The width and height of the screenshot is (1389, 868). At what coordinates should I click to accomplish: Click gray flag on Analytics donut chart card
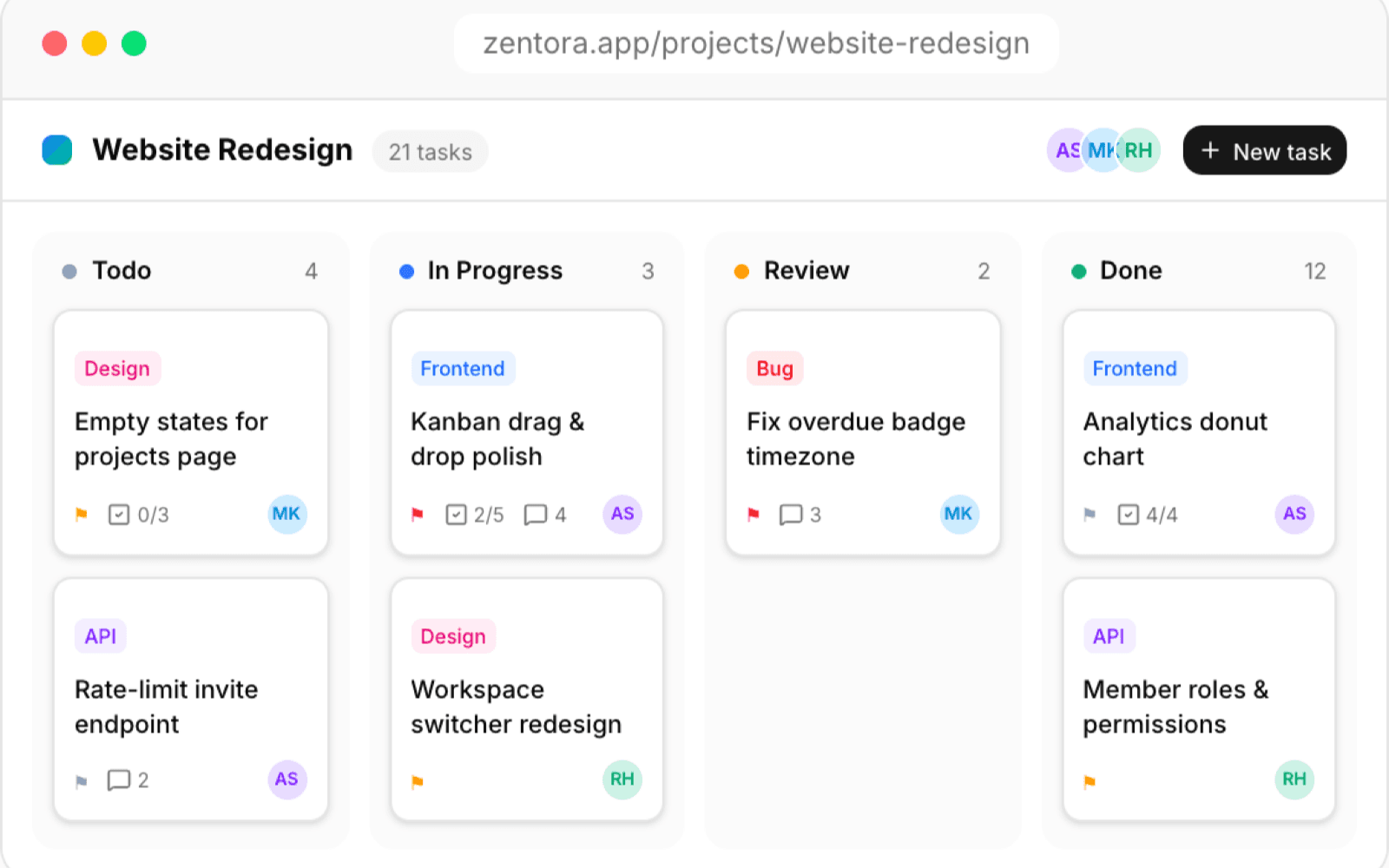point(1089,515)
